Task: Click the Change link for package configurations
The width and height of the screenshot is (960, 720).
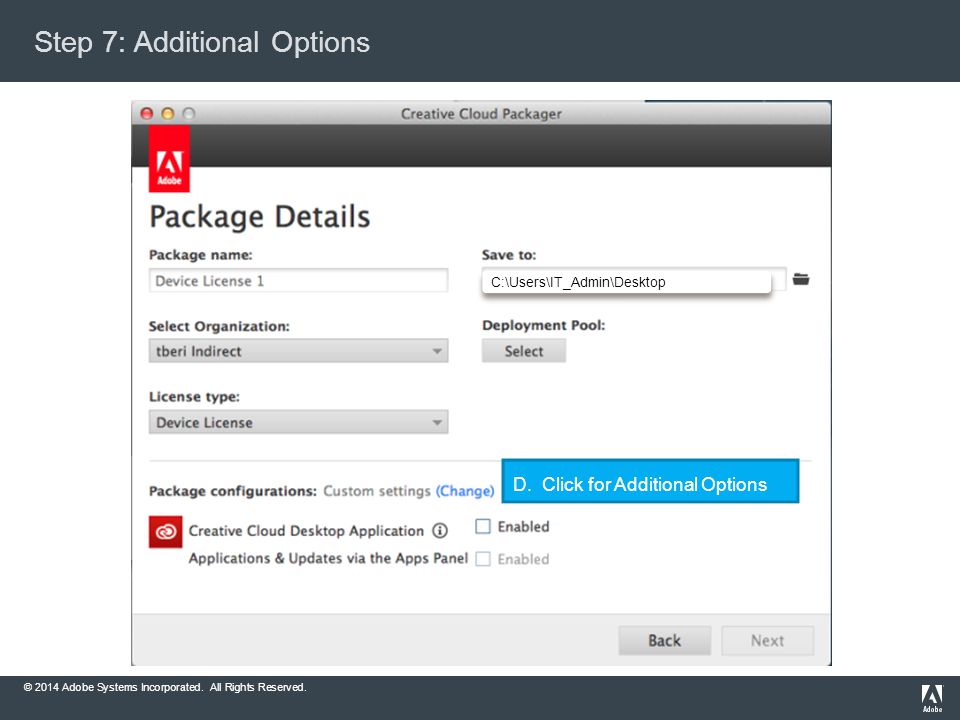Action: pos(465,491)
